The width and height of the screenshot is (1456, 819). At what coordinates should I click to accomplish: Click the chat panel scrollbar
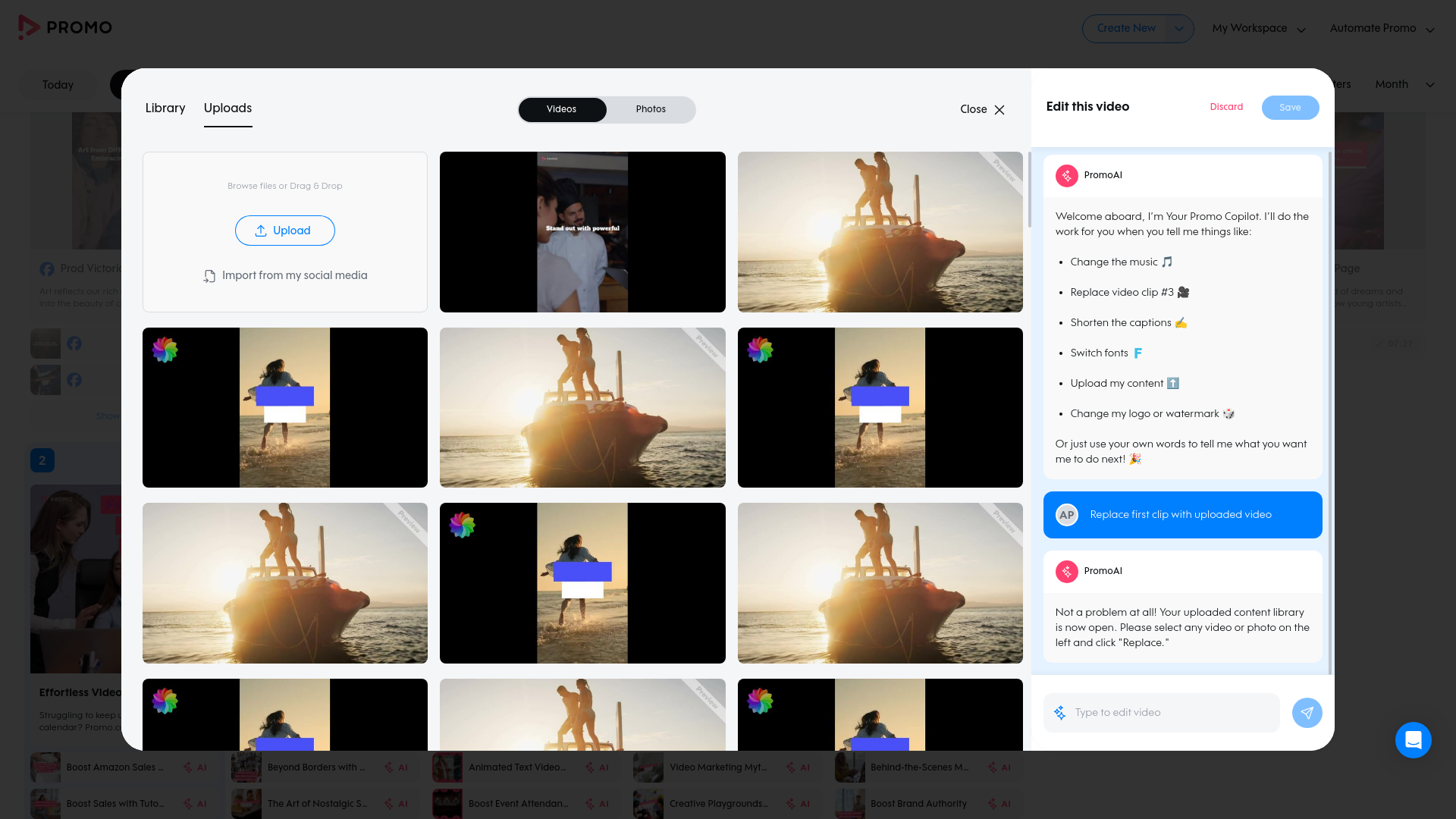coord(1330,413)
